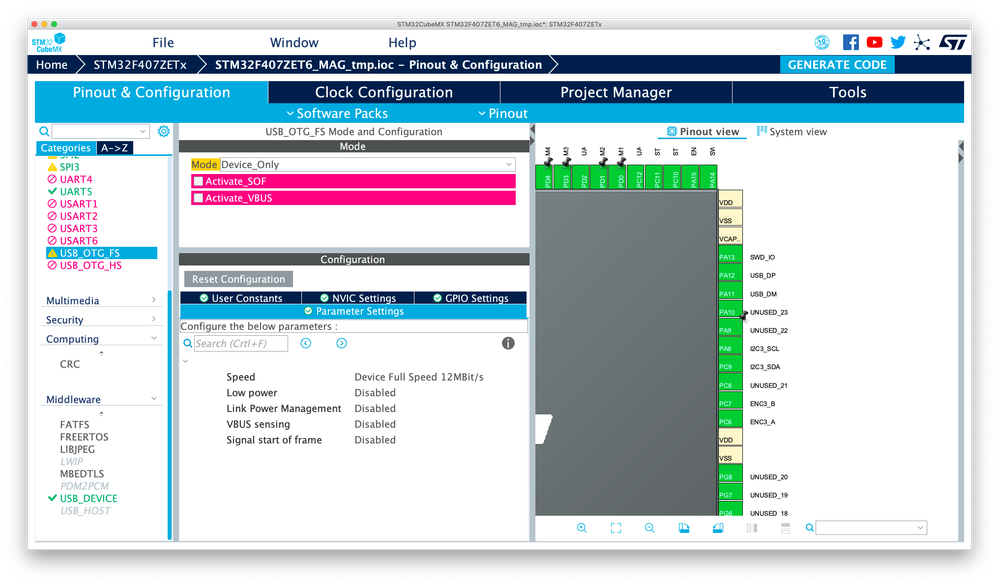This screenshot has height=586, width=999.
Task: Open the YouTube link icon
Action: (x=874, y=43)
